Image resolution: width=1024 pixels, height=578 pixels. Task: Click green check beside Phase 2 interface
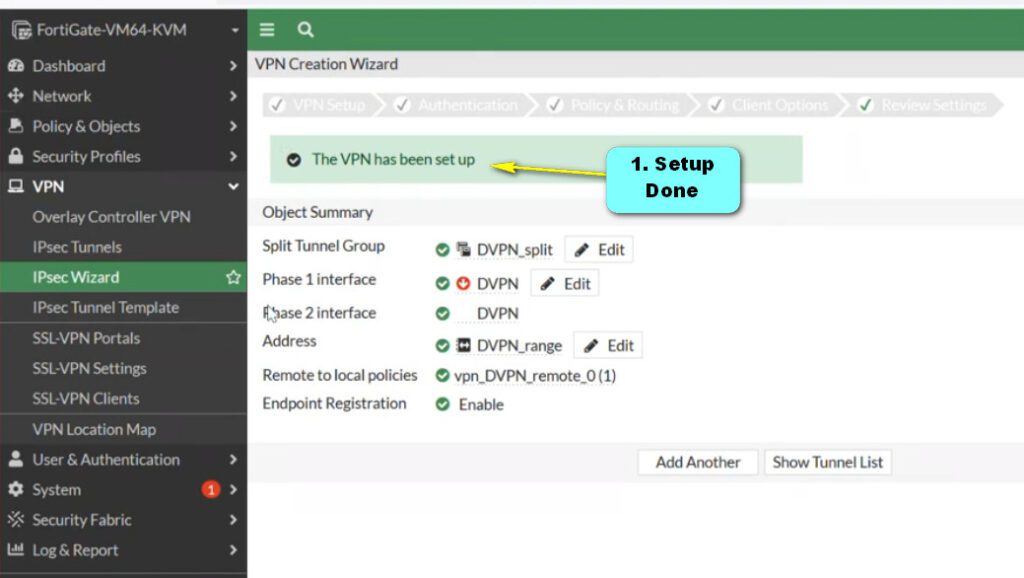(x=443, y=313)
